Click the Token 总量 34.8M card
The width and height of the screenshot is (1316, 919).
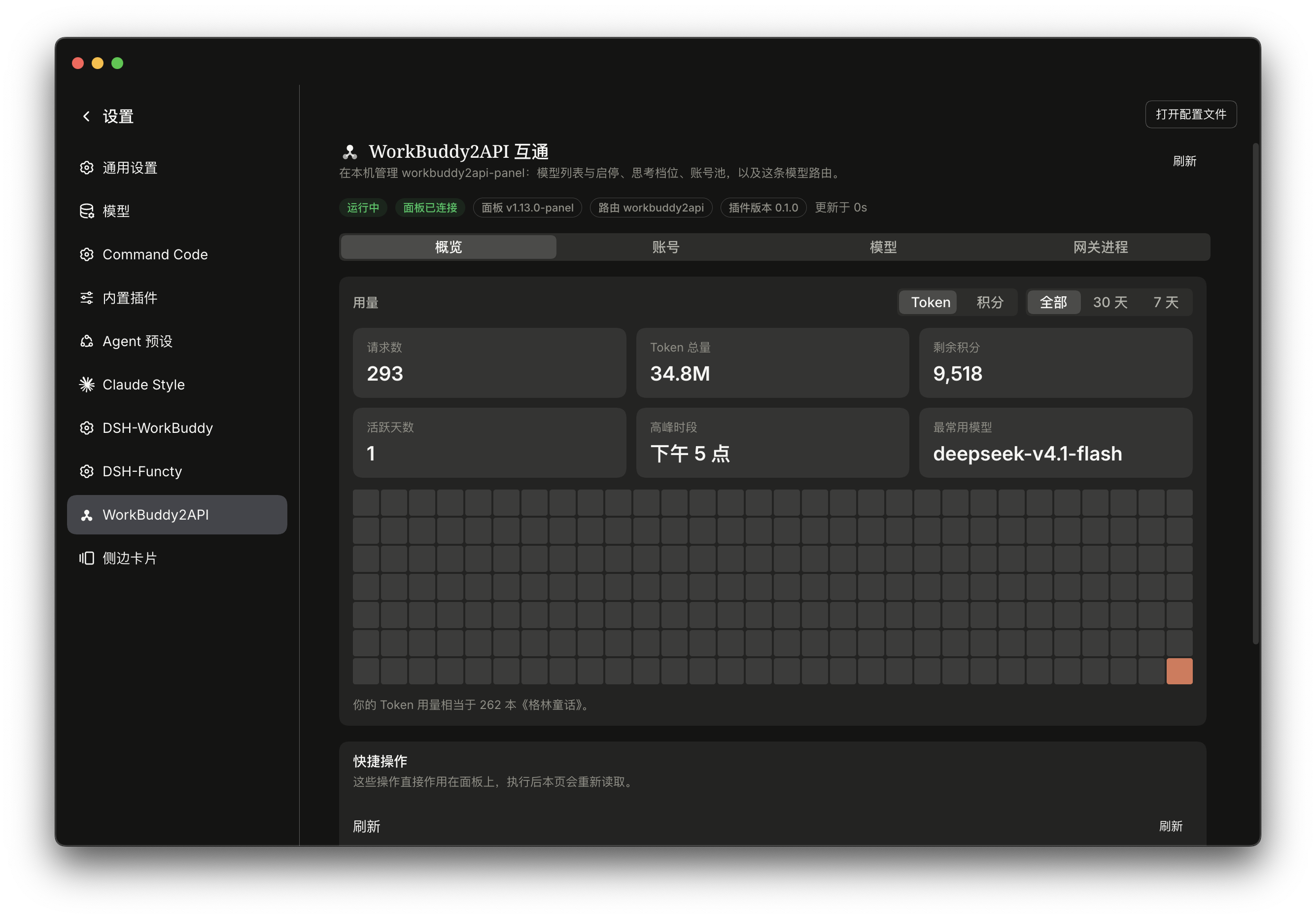772,362
